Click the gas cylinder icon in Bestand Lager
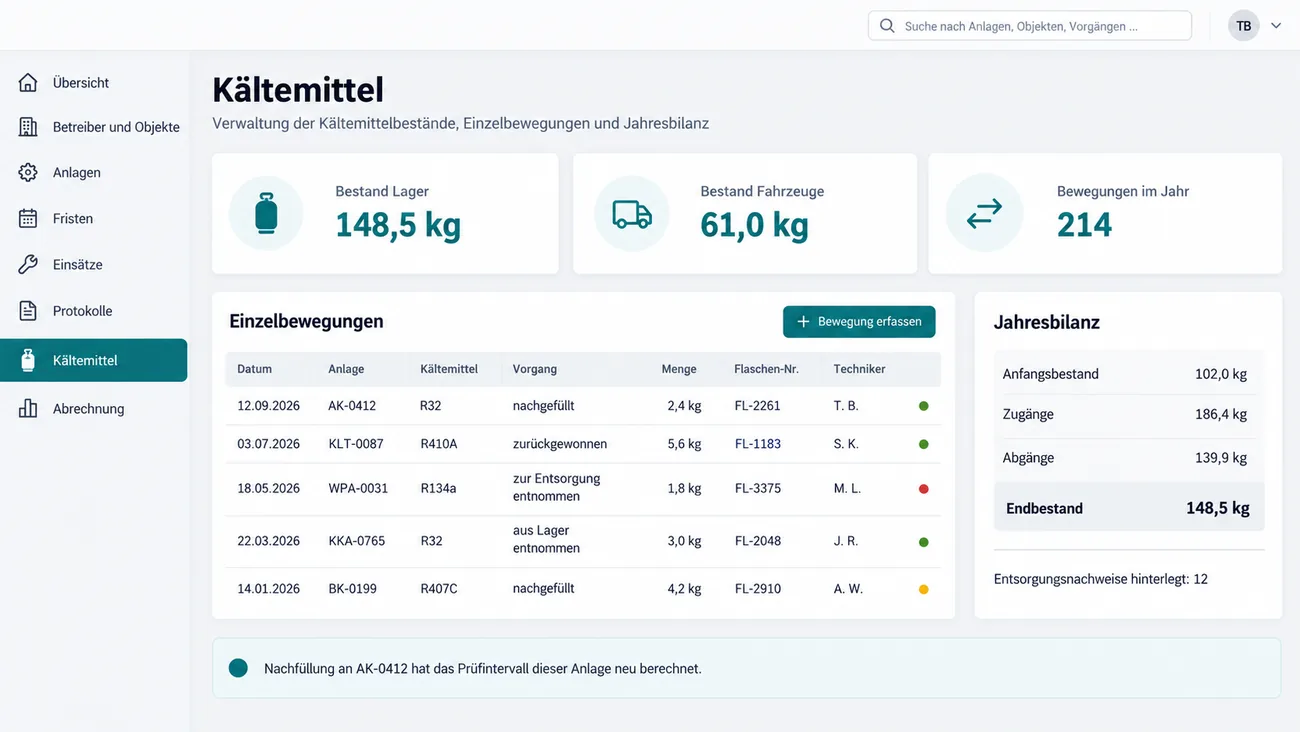This screenshot has width=1300, height=732. pos(266,213)
